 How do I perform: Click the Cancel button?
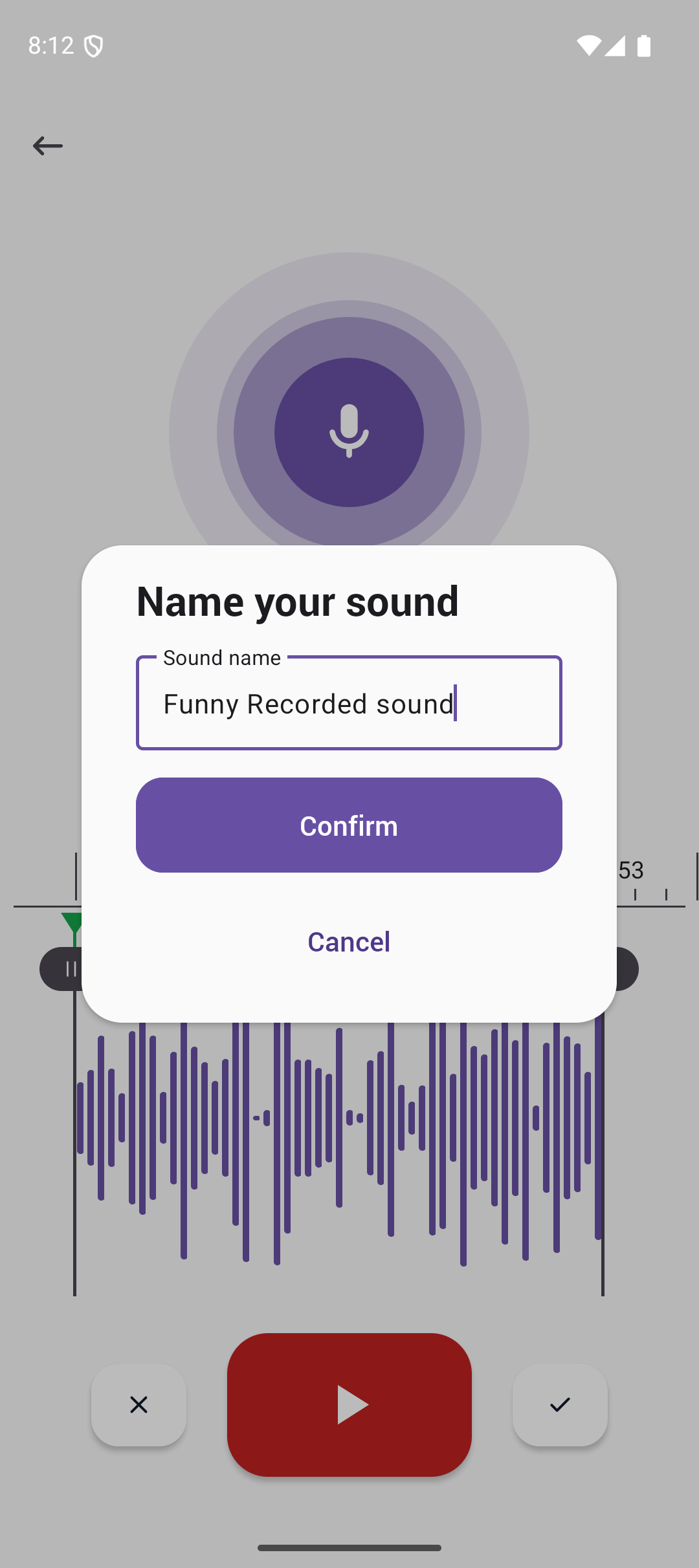(349, 942)
